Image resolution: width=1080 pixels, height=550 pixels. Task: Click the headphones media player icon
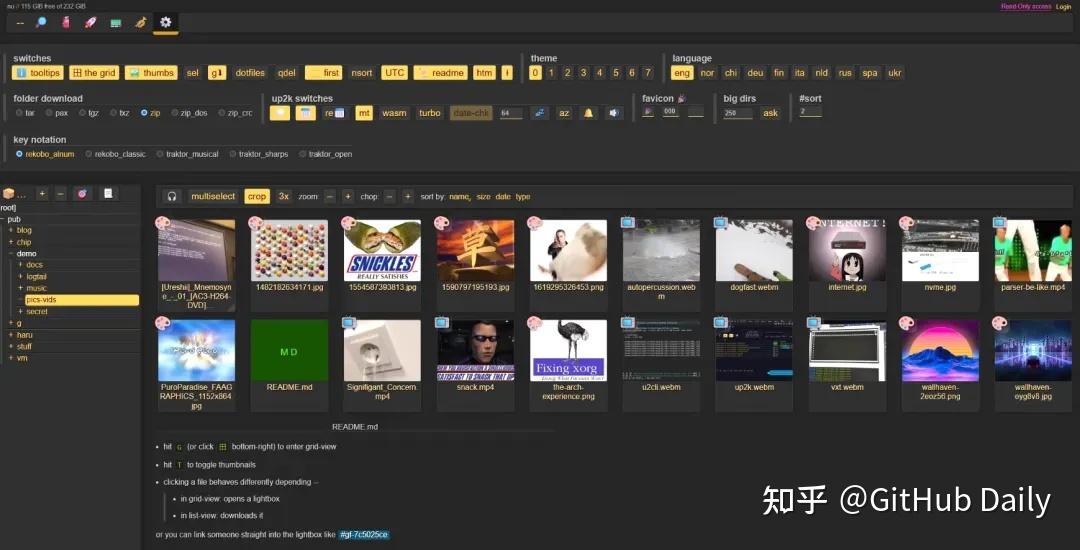click(x=172, y=197)
